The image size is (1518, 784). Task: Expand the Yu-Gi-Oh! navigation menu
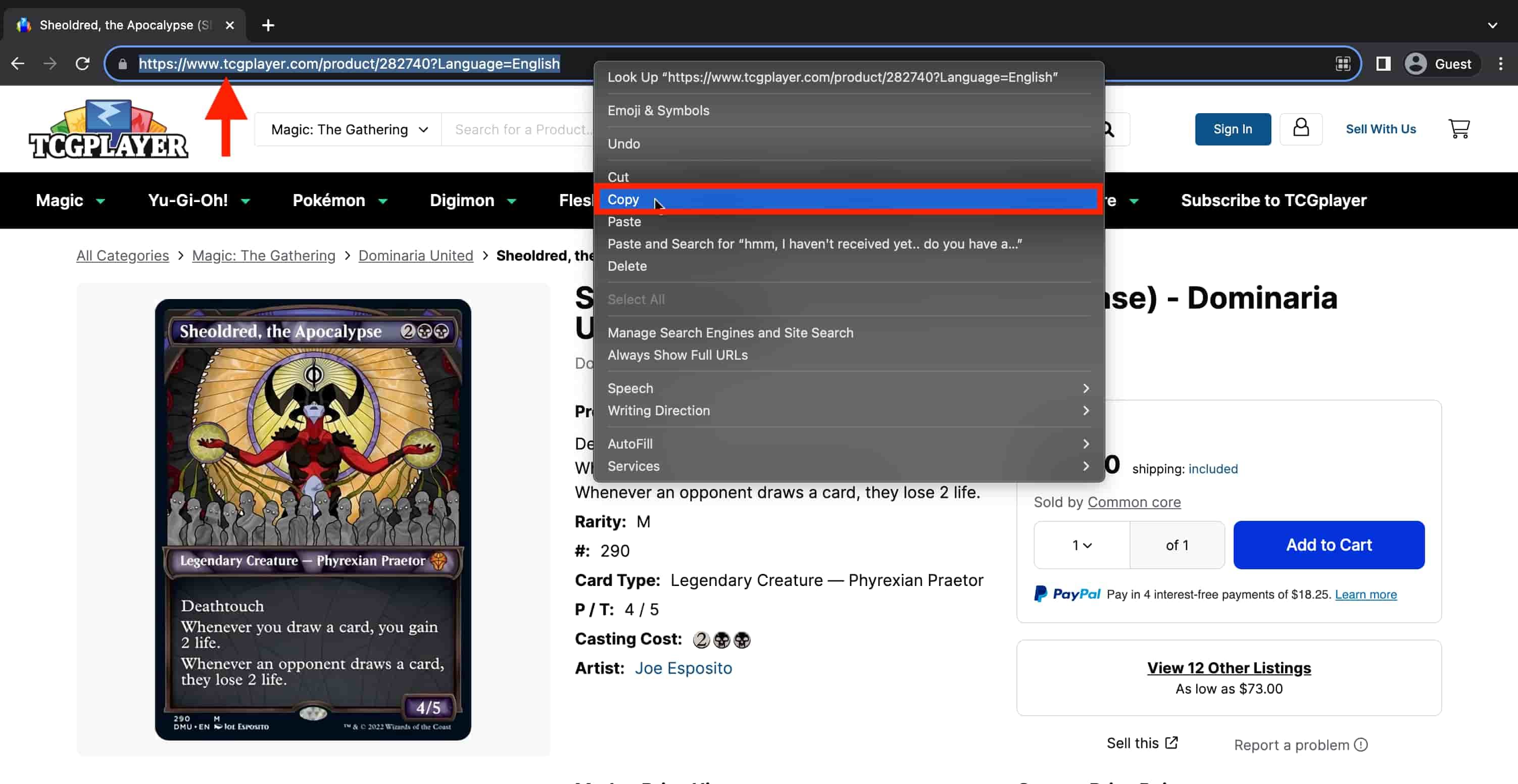199,201
